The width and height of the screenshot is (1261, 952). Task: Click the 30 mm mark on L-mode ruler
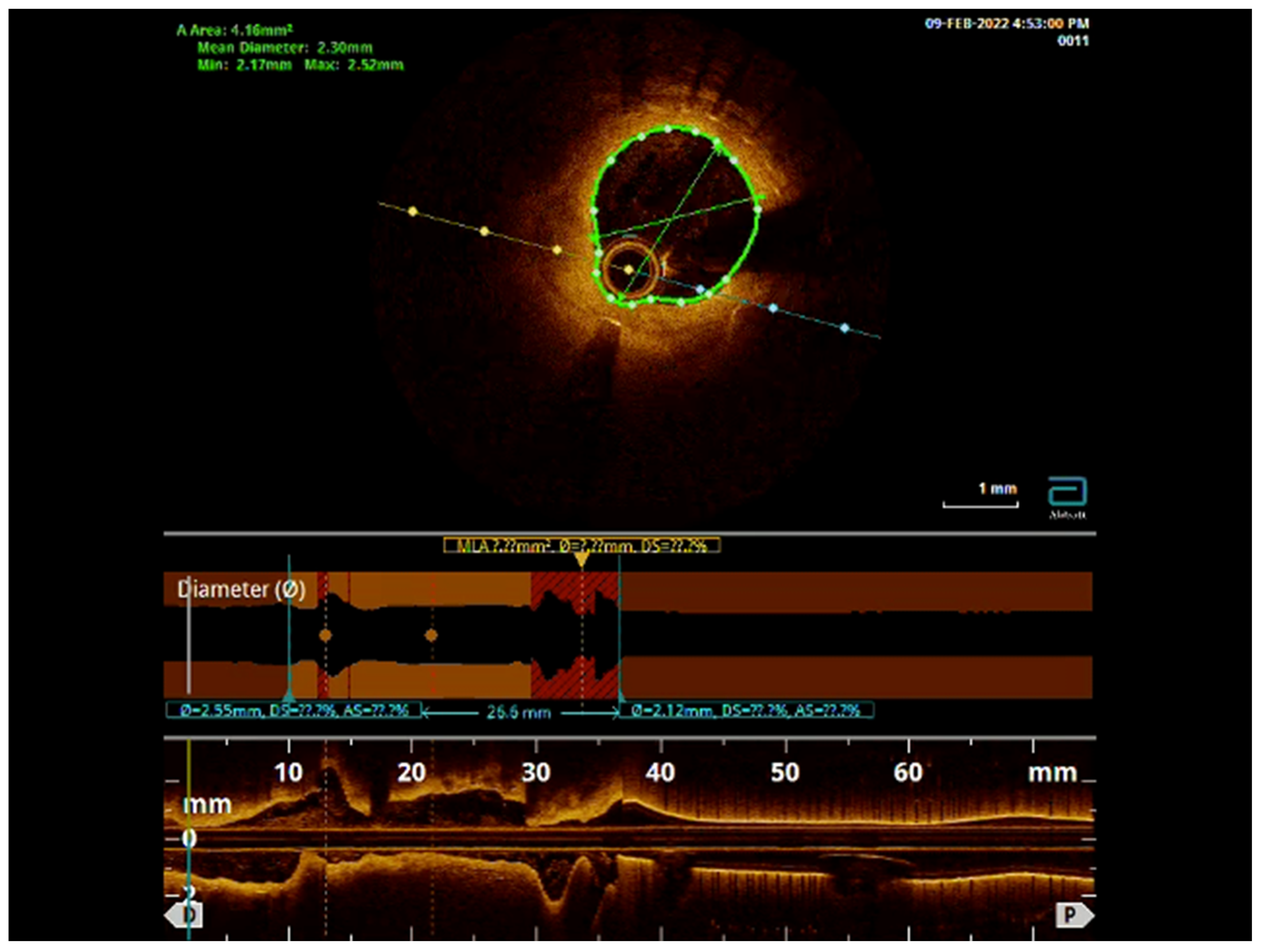(x=535, y=773)
